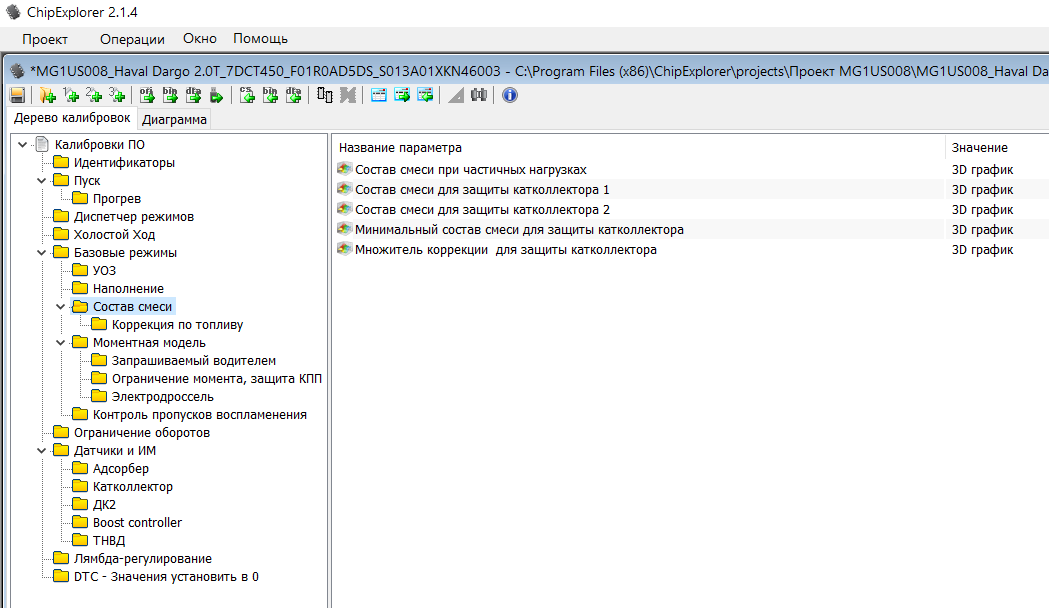Select the Лямбда-регулирование folder in tree
Image resolution: width=1049 pixels, height=608 pixels.
(x=142, y=559)
